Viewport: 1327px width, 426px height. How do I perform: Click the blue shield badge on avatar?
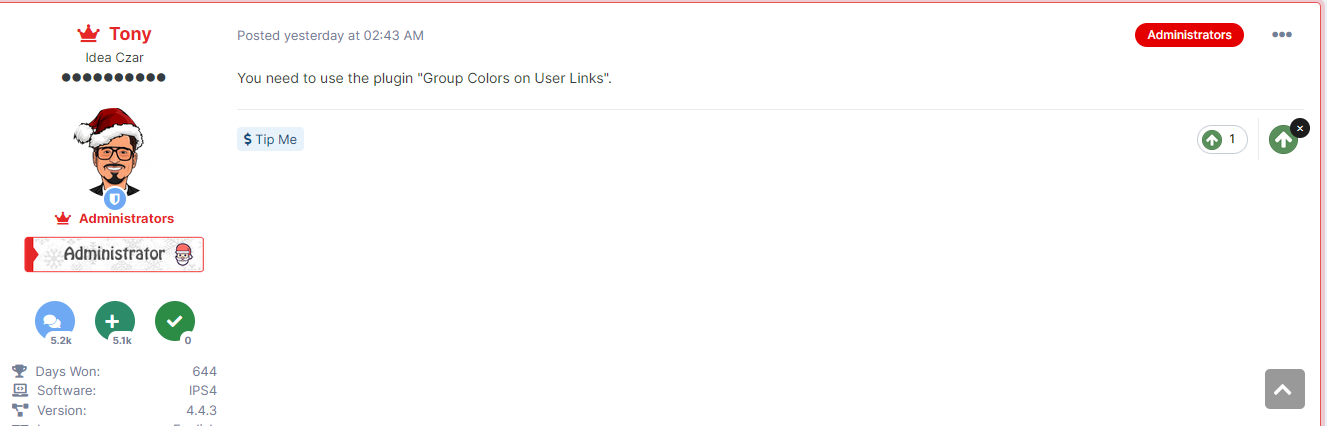[115, 198]
